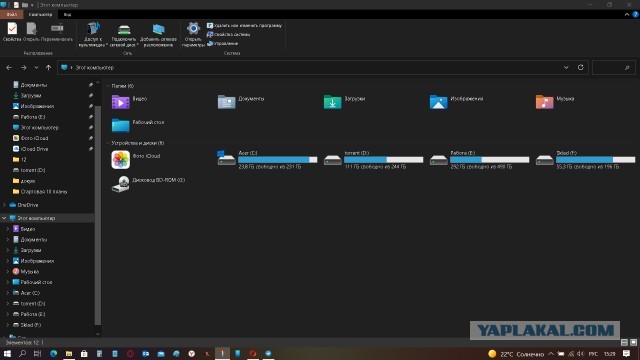
Task: Open Свойства in the ribbon
Action: (12, 32)
